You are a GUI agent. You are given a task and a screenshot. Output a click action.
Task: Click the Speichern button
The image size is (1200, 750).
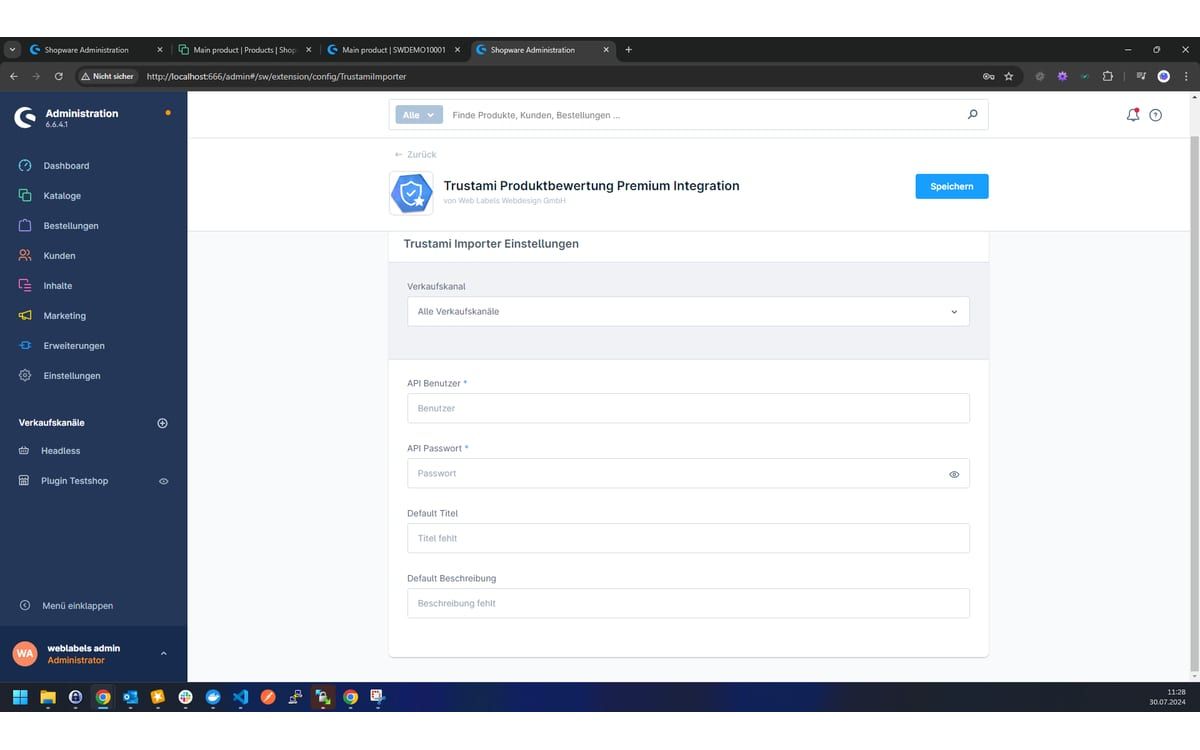[952, 186]
